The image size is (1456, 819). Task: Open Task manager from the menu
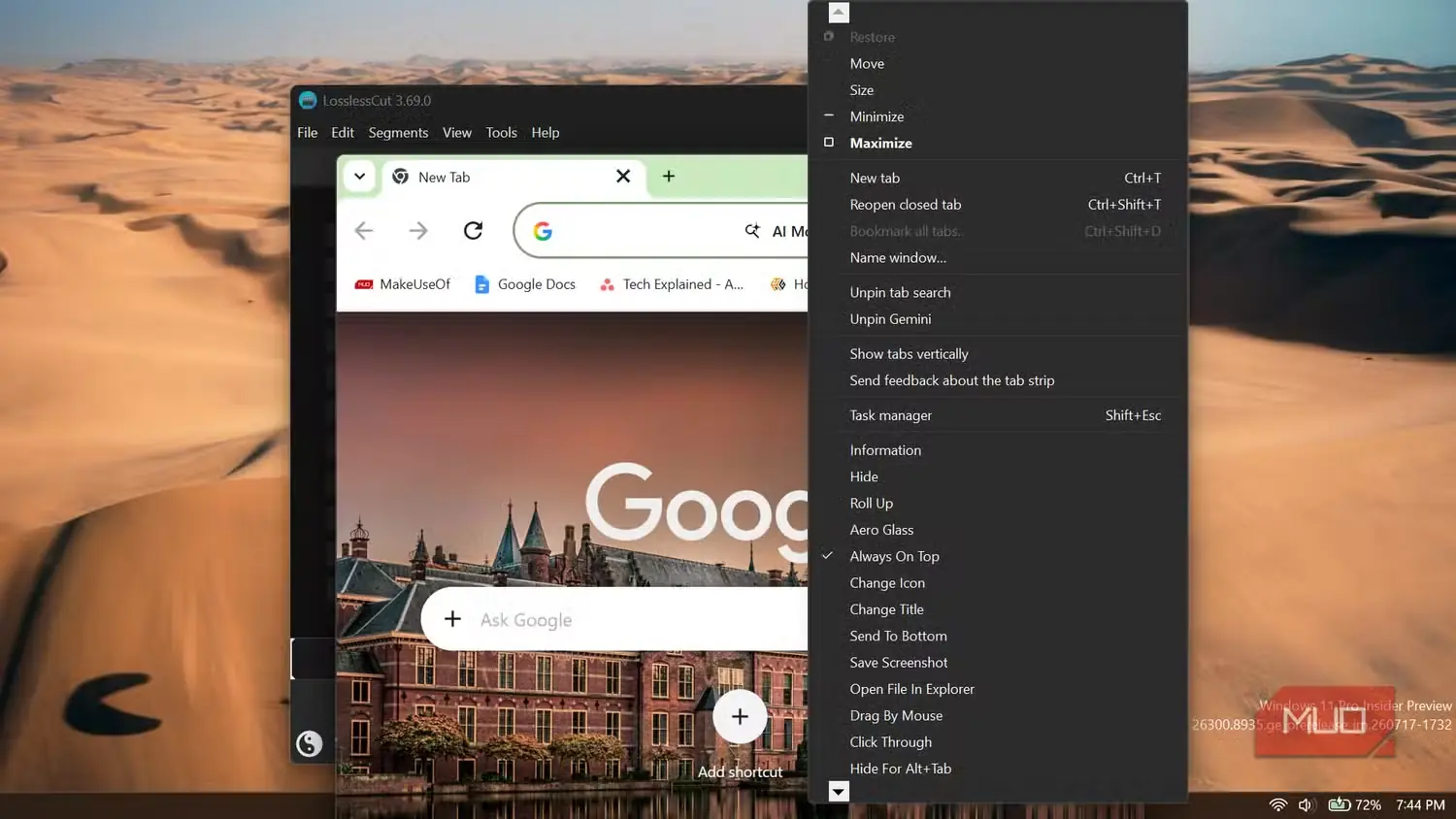coord(998,415)
